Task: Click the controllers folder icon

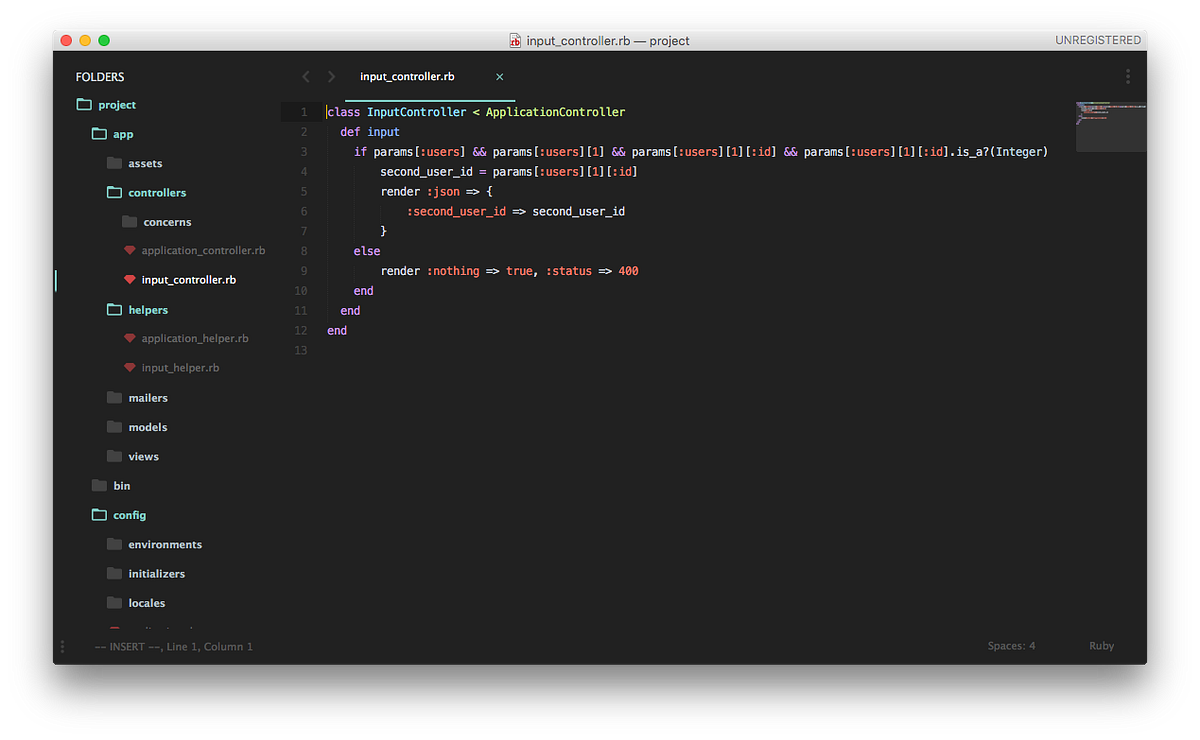Action: [x=114, y=192]
